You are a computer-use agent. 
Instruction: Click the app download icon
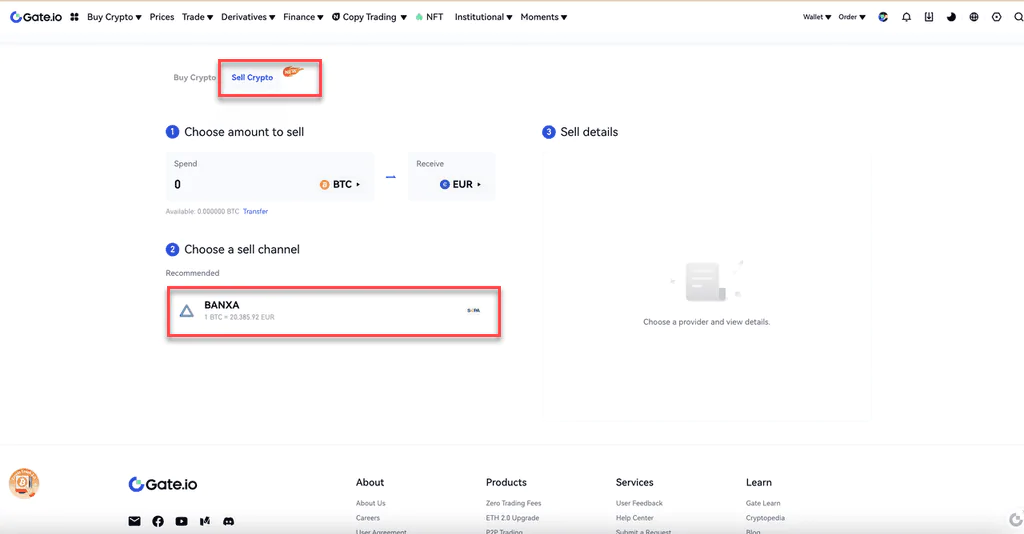(929, 17)
